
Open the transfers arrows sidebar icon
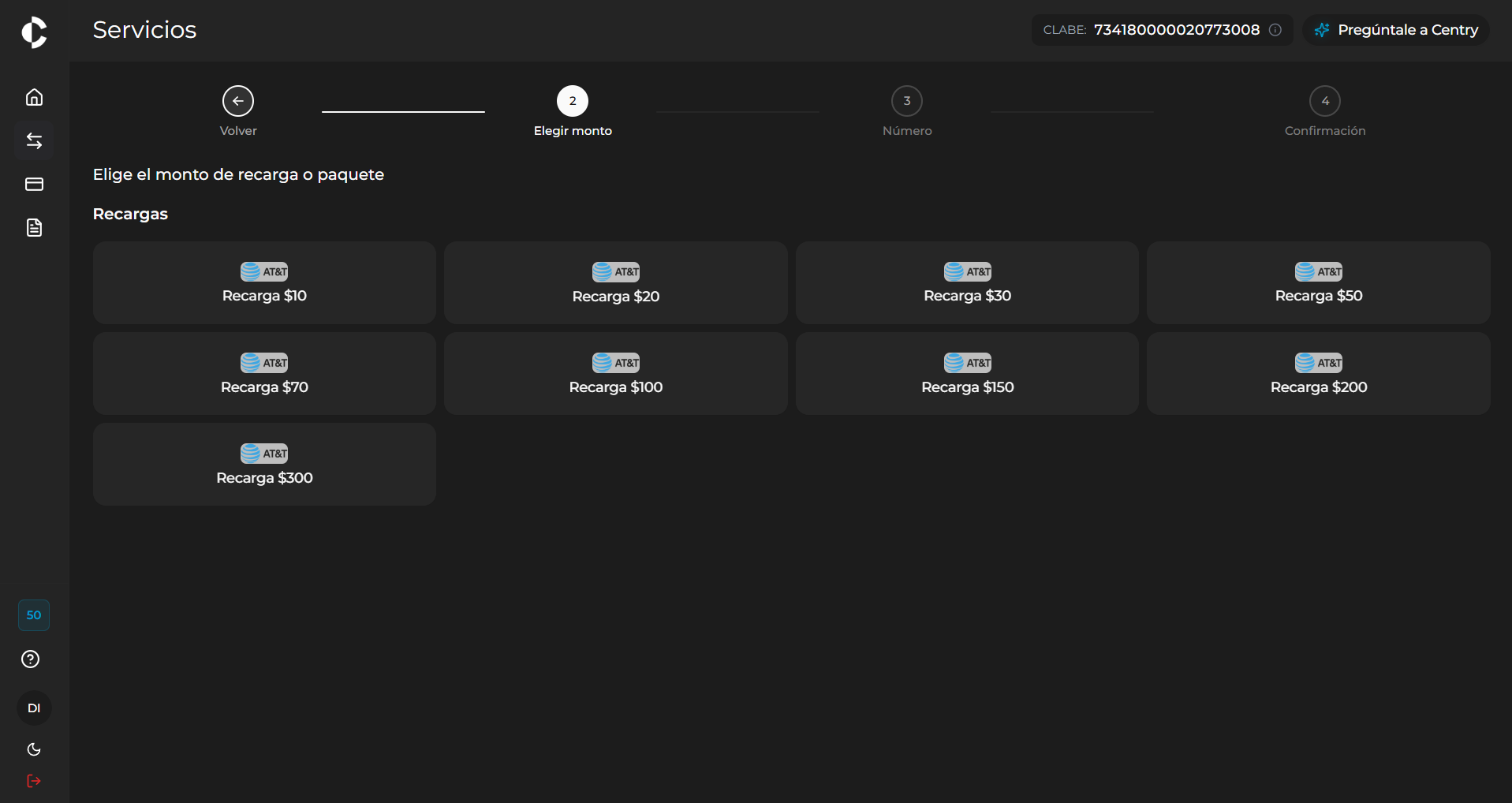[34, 141]
